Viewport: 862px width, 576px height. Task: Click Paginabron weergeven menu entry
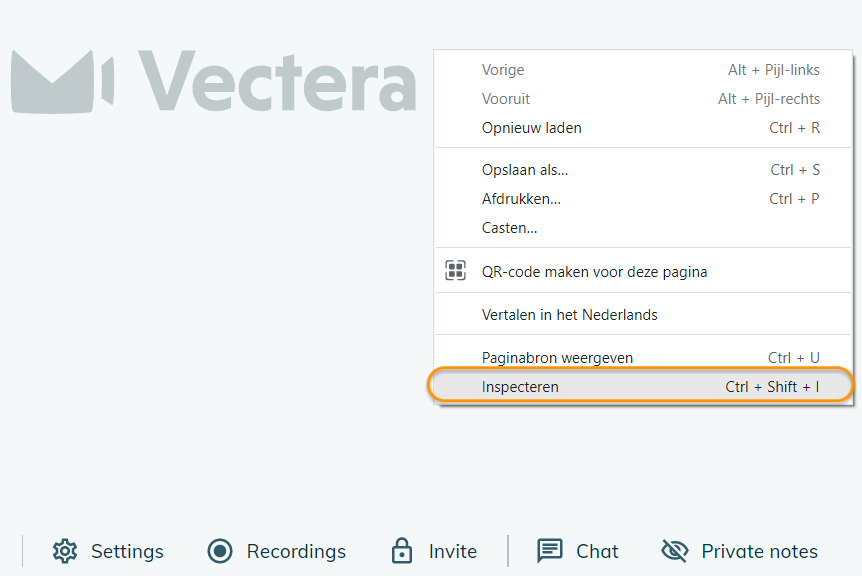[x=557, y=357]
